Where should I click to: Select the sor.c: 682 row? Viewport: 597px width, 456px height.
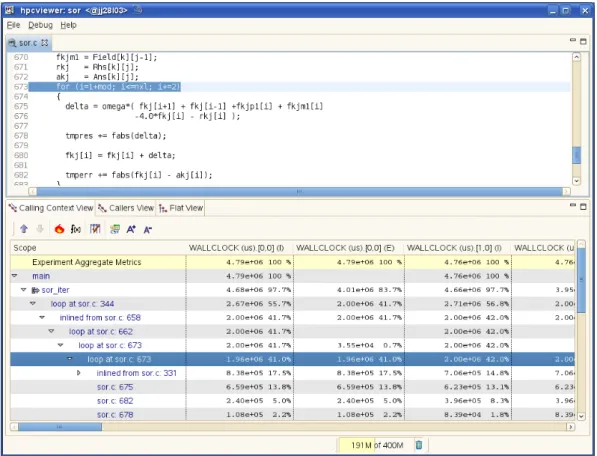click(292, 401)
